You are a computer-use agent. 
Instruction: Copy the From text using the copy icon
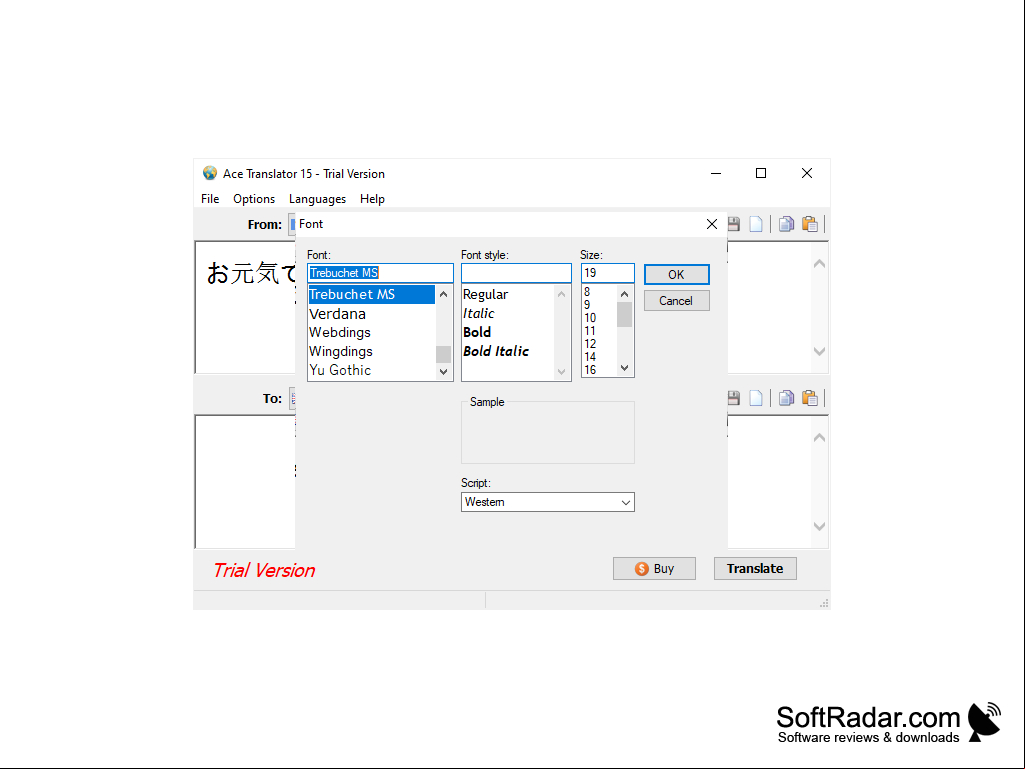point(786,224)
